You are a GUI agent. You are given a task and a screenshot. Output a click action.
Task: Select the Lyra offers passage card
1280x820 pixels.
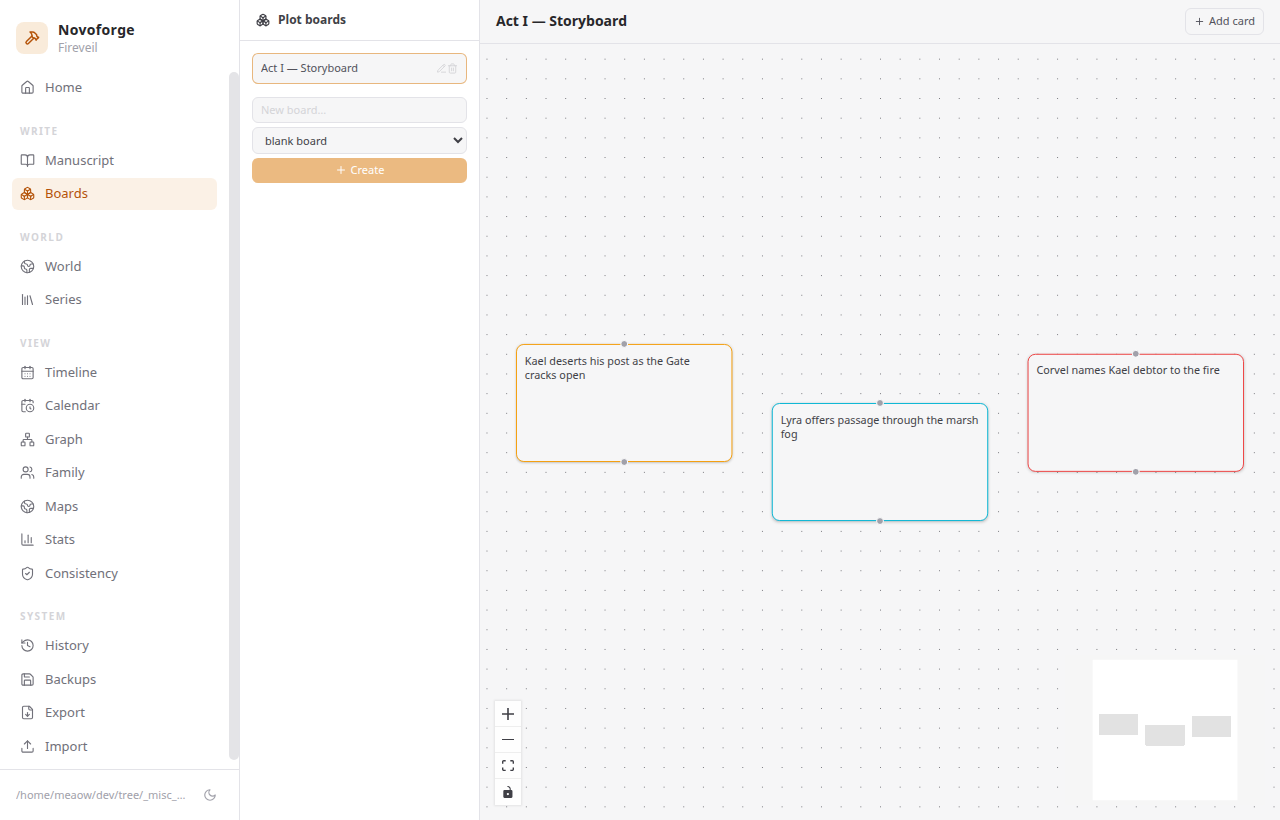click(x=880, y=462)
